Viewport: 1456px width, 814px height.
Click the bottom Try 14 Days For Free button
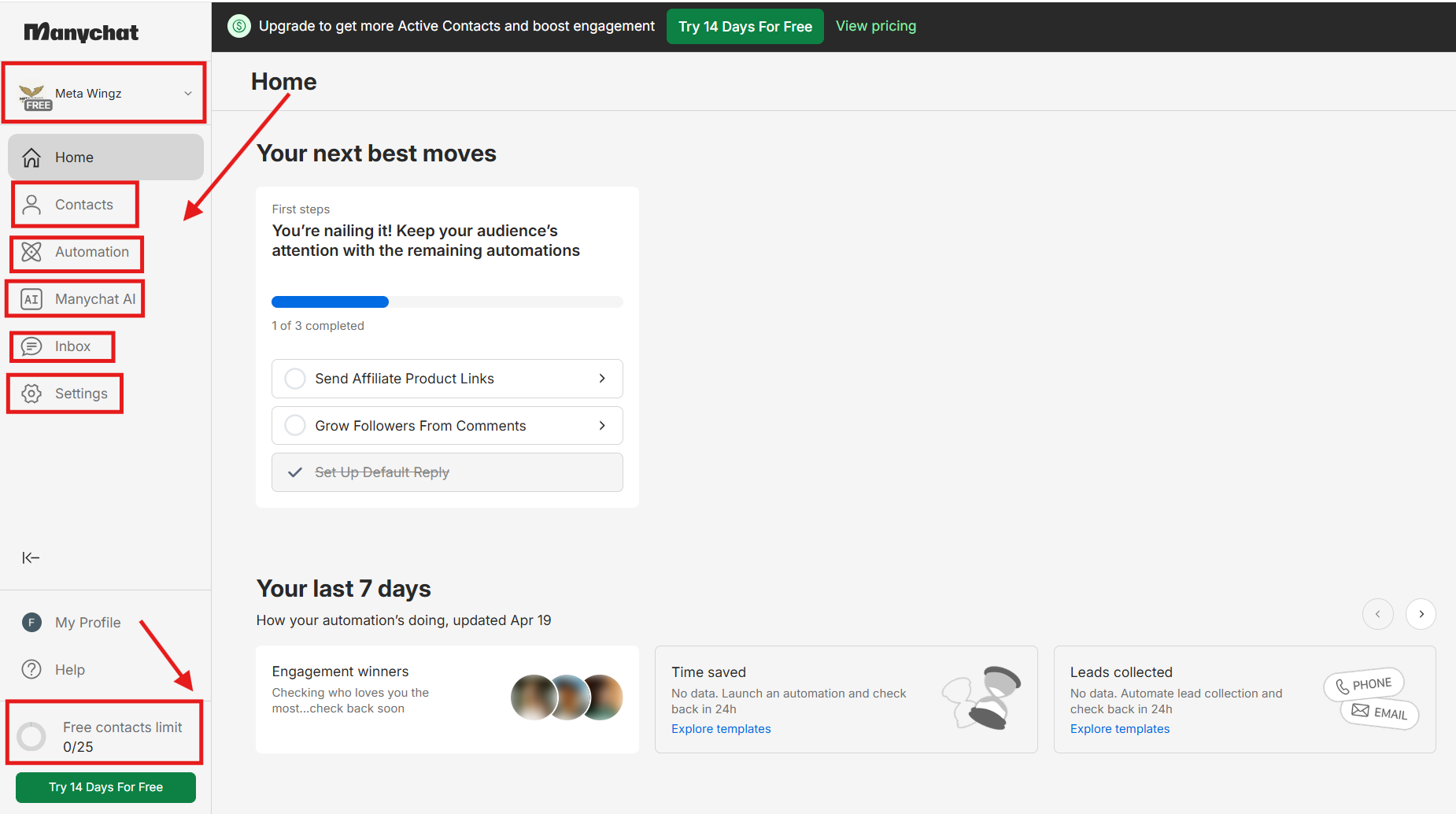(x=105, y=787)
